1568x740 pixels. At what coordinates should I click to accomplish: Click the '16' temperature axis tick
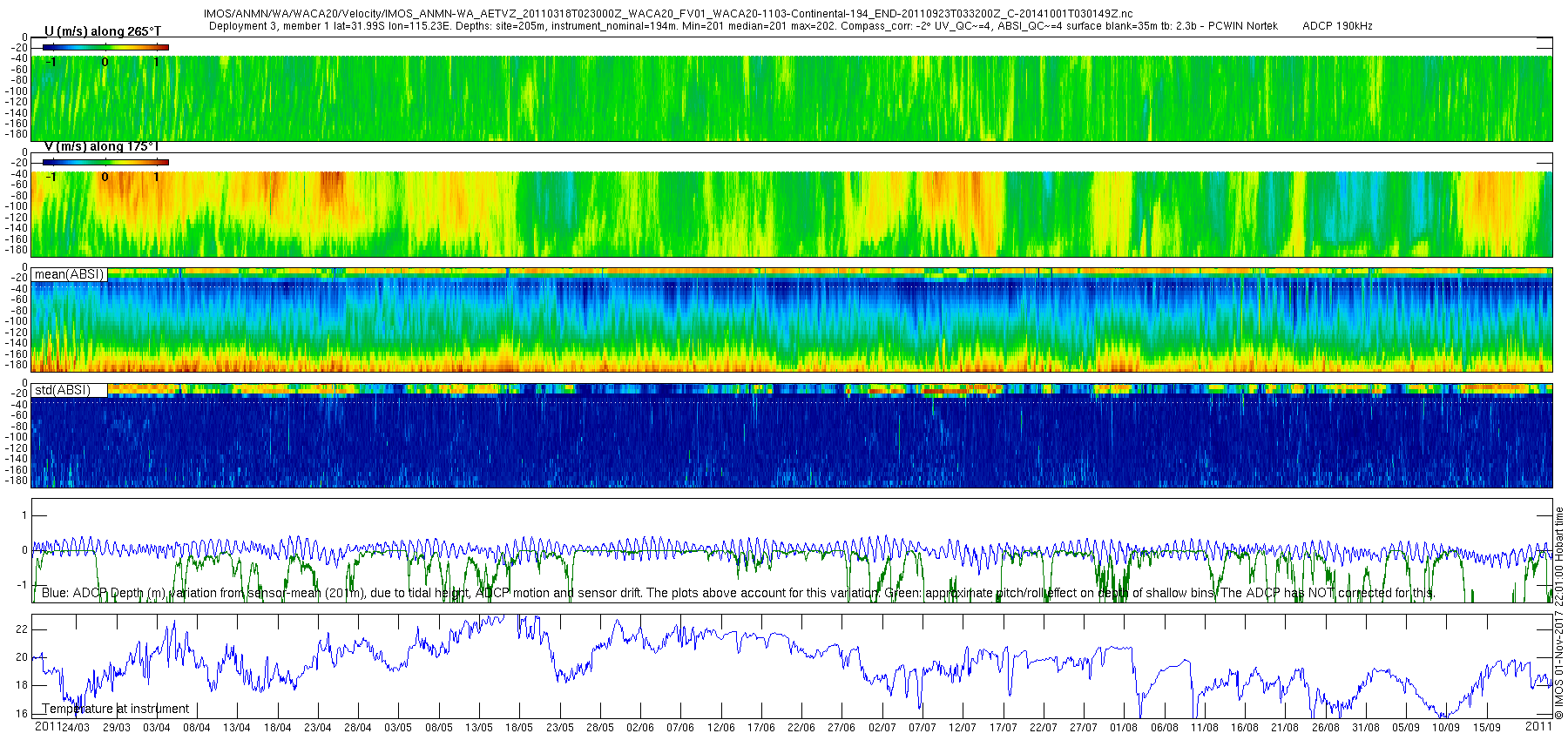[x=23, y=714]
